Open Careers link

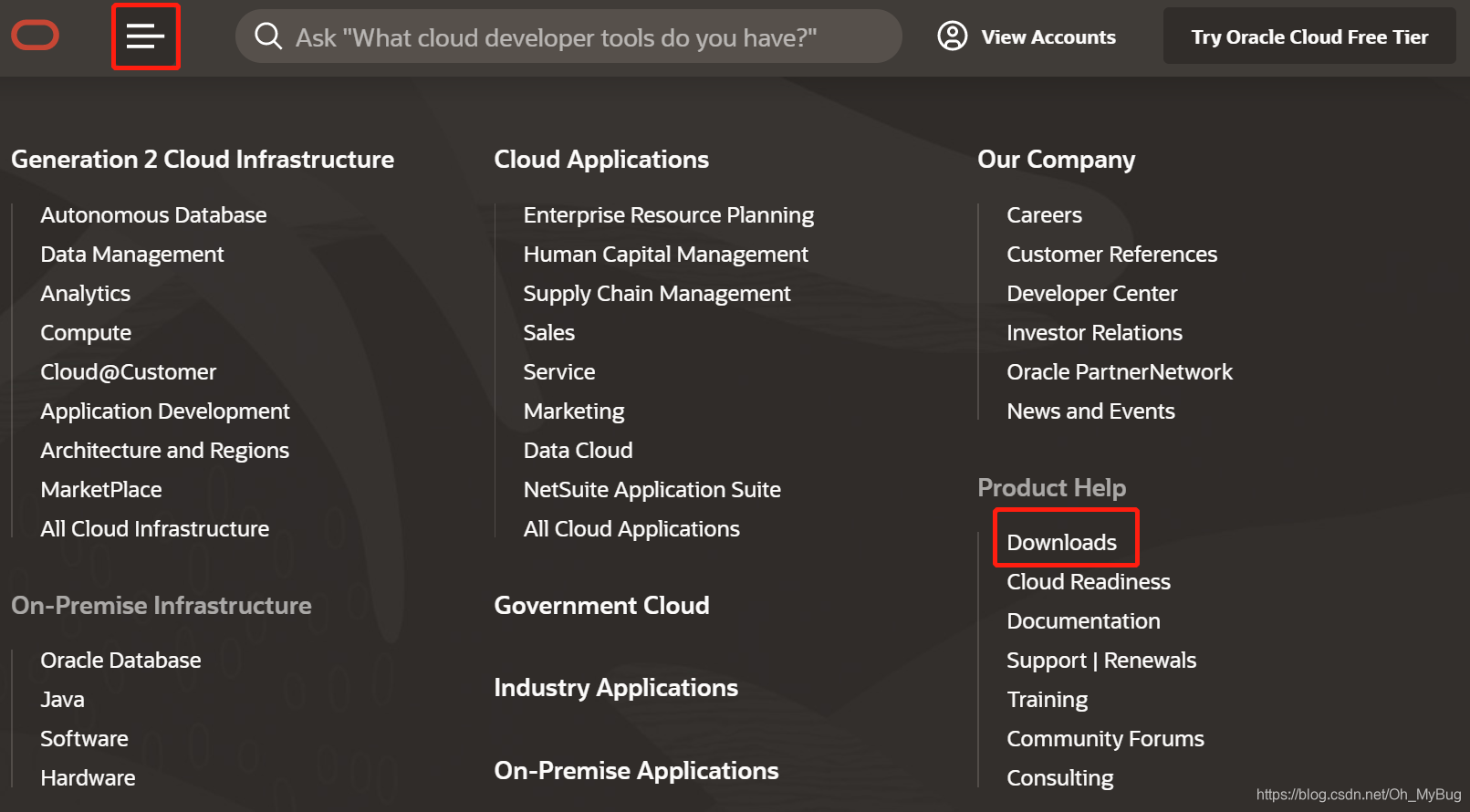1045,215
